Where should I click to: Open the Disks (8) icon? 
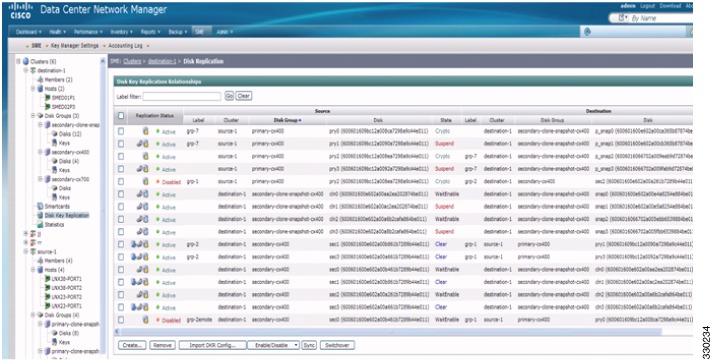(x=55, y=333)
